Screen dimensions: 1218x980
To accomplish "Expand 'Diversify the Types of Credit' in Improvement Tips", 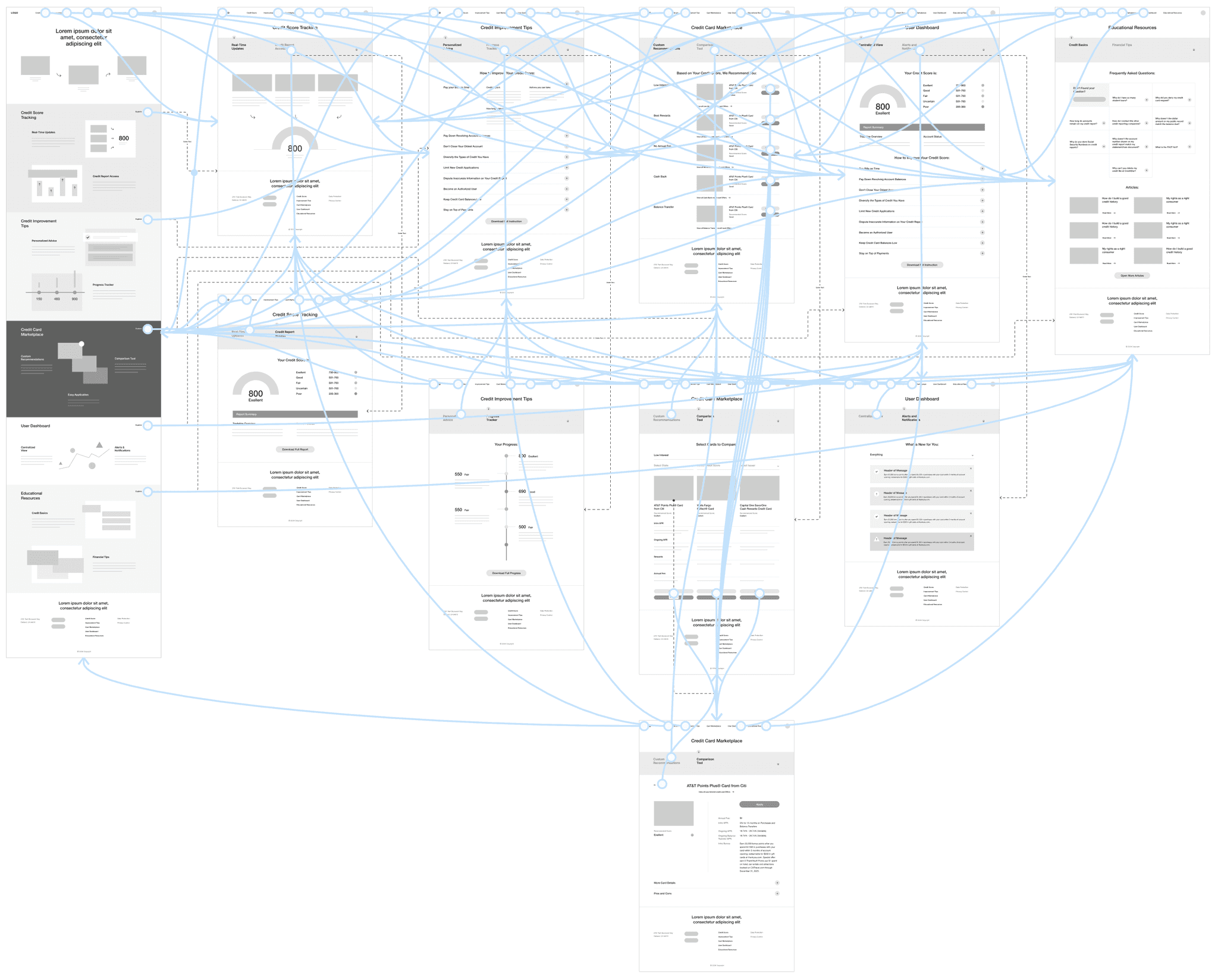I will click(506, 157).
